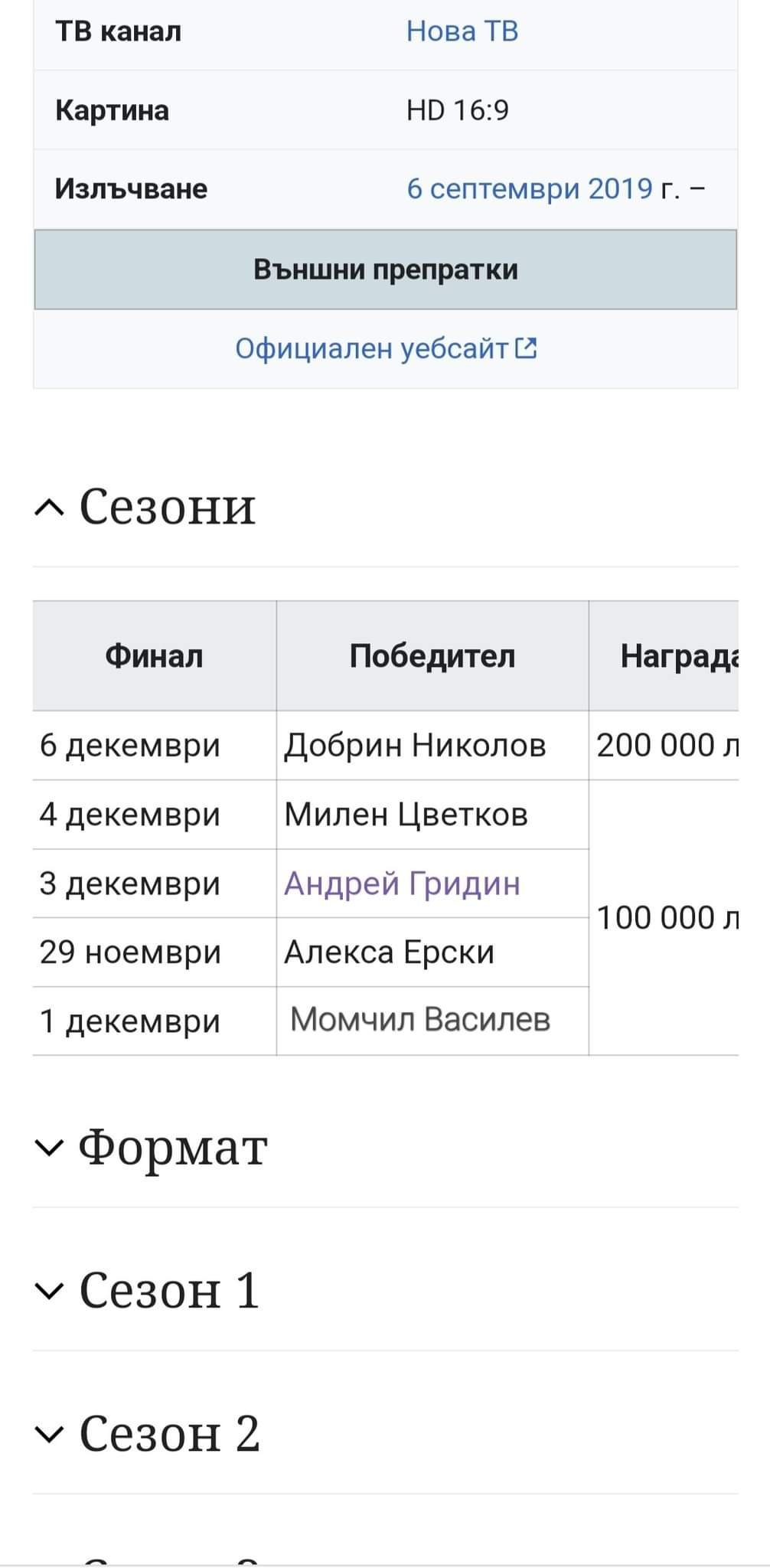Click the Външни препратки header bar

(x=385, y=269)
